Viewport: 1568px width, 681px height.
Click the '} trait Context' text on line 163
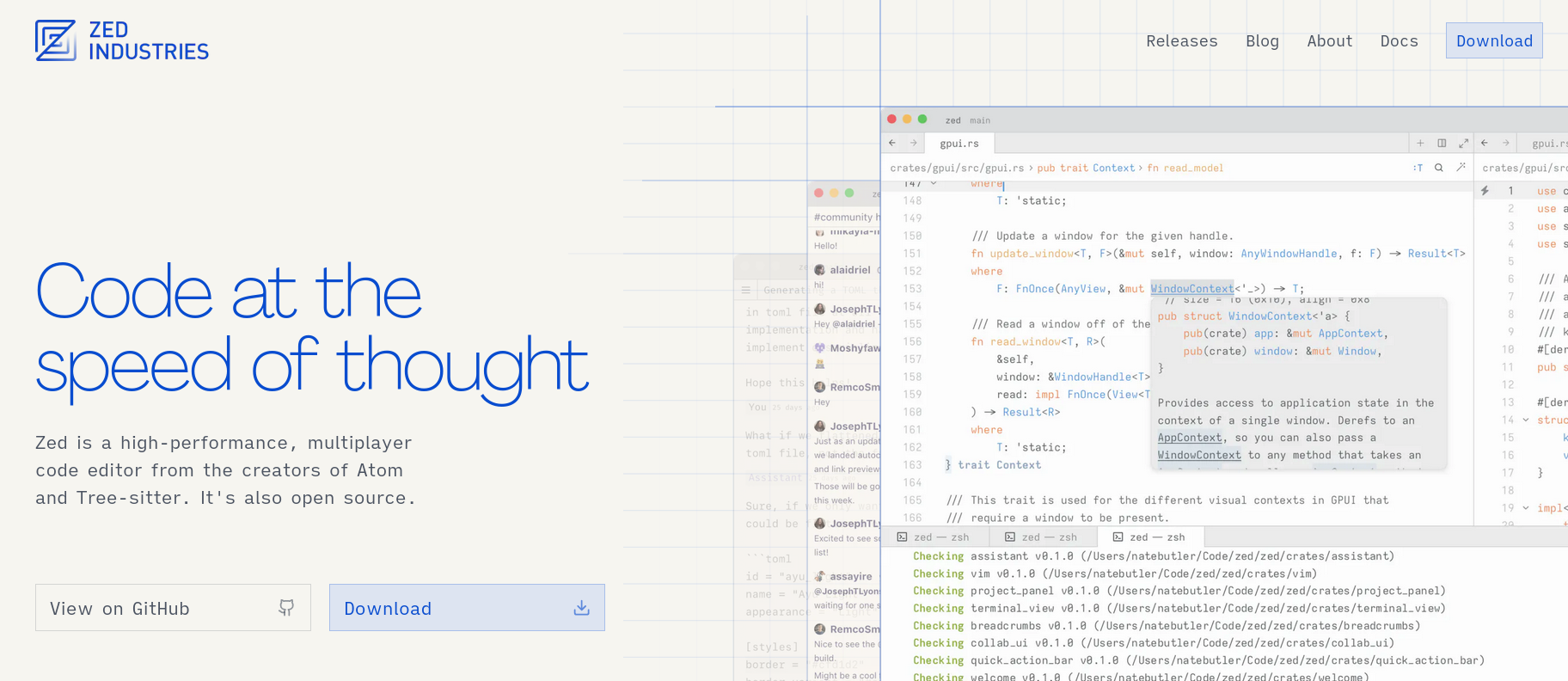[x=993, y=464]
